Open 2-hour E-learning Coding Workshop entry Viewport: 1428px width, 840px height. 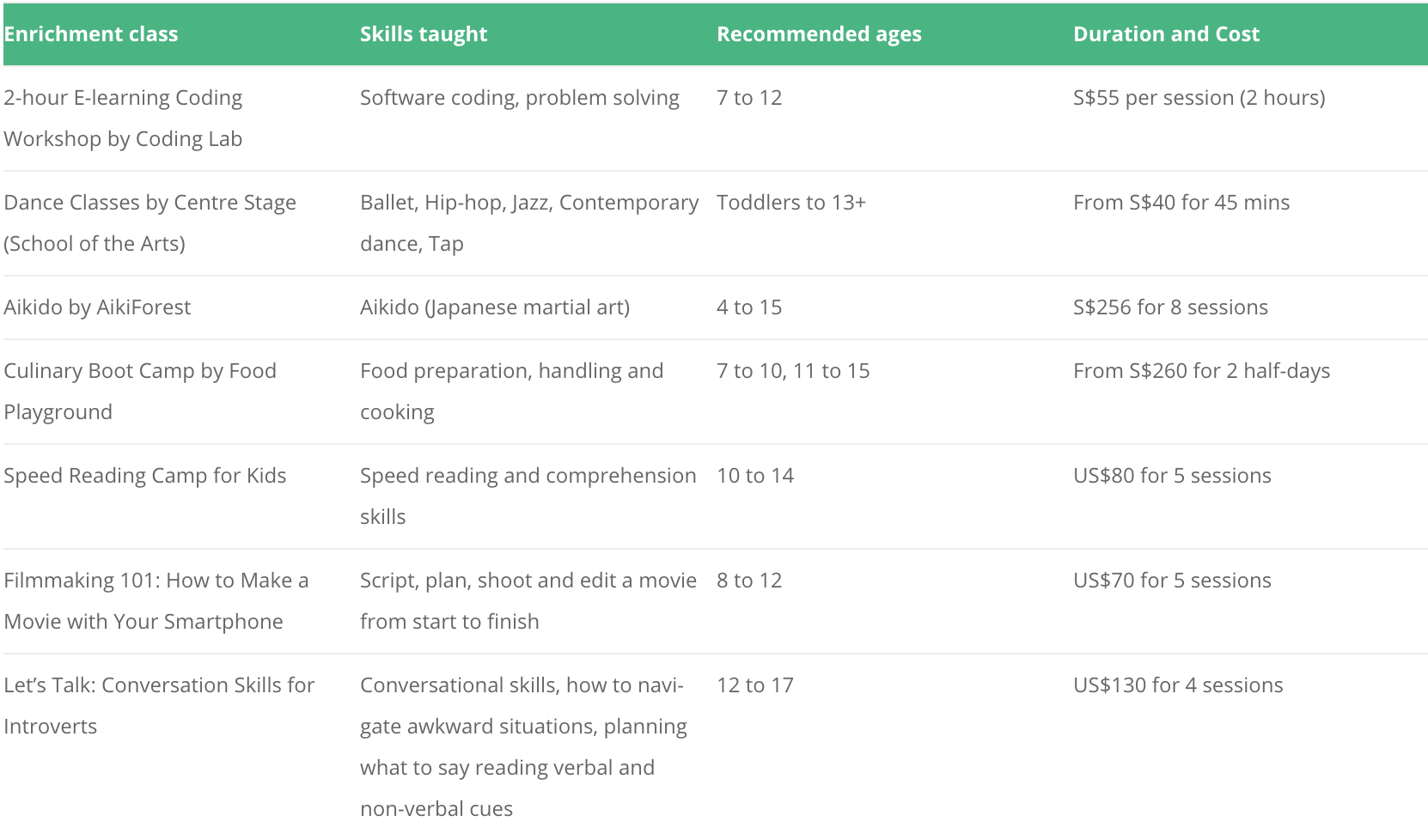click(x=123, y=119)
